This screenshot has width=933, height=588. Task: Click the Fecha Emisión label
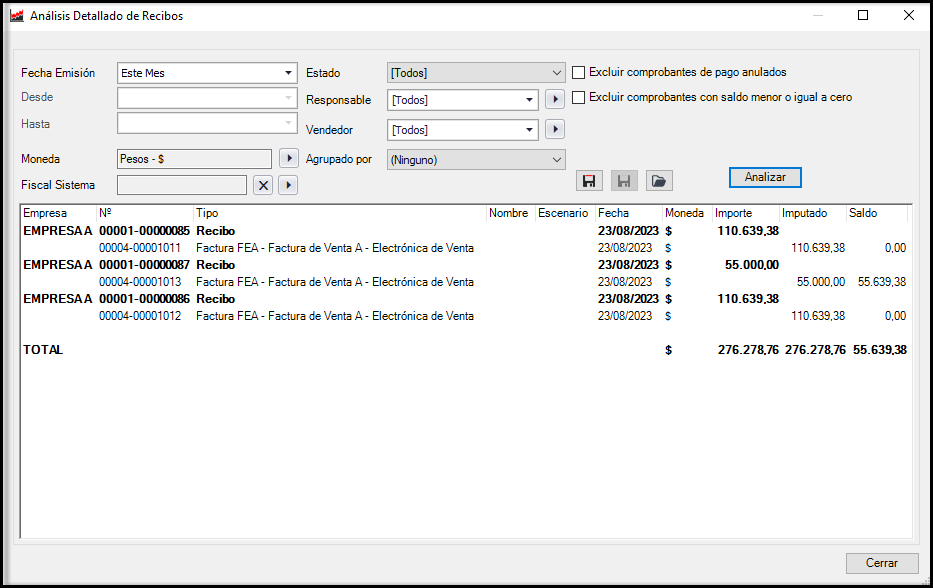tap(58, 73)
